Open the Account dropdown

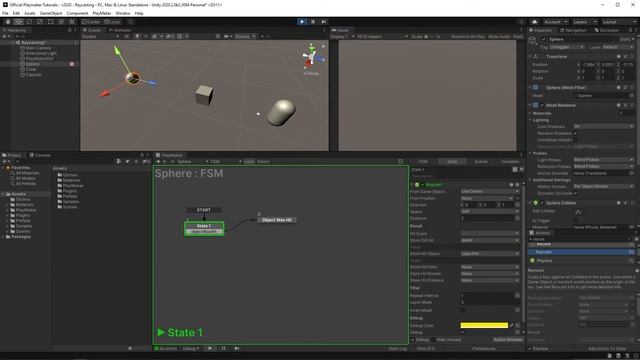(555, 22)
